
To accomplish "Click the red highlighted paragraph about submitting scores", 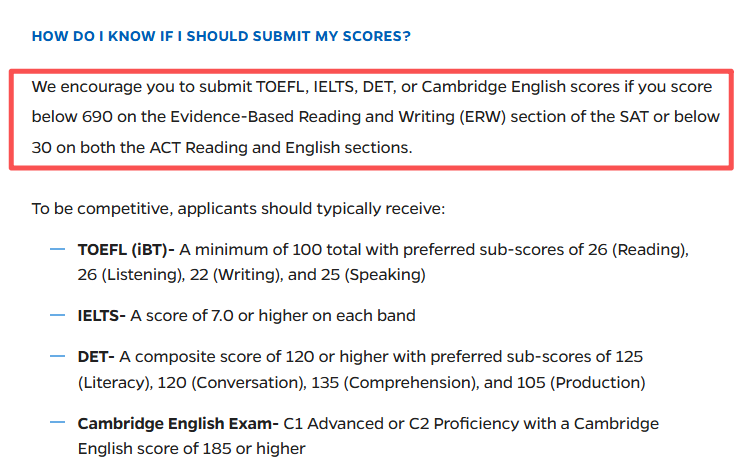I will pos(371,119).
